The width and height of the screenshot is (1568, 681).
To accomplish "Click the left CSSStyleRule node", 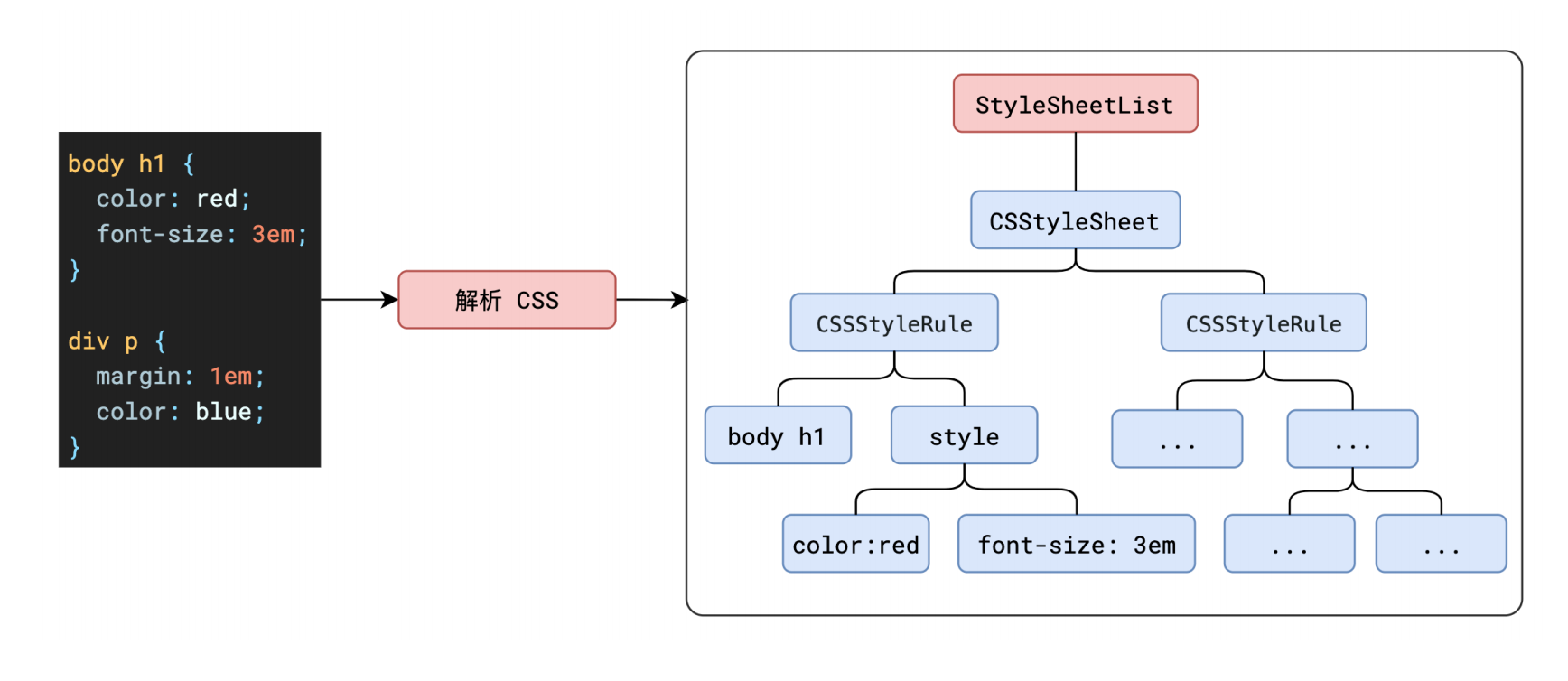I will click(x=894, y=322).
